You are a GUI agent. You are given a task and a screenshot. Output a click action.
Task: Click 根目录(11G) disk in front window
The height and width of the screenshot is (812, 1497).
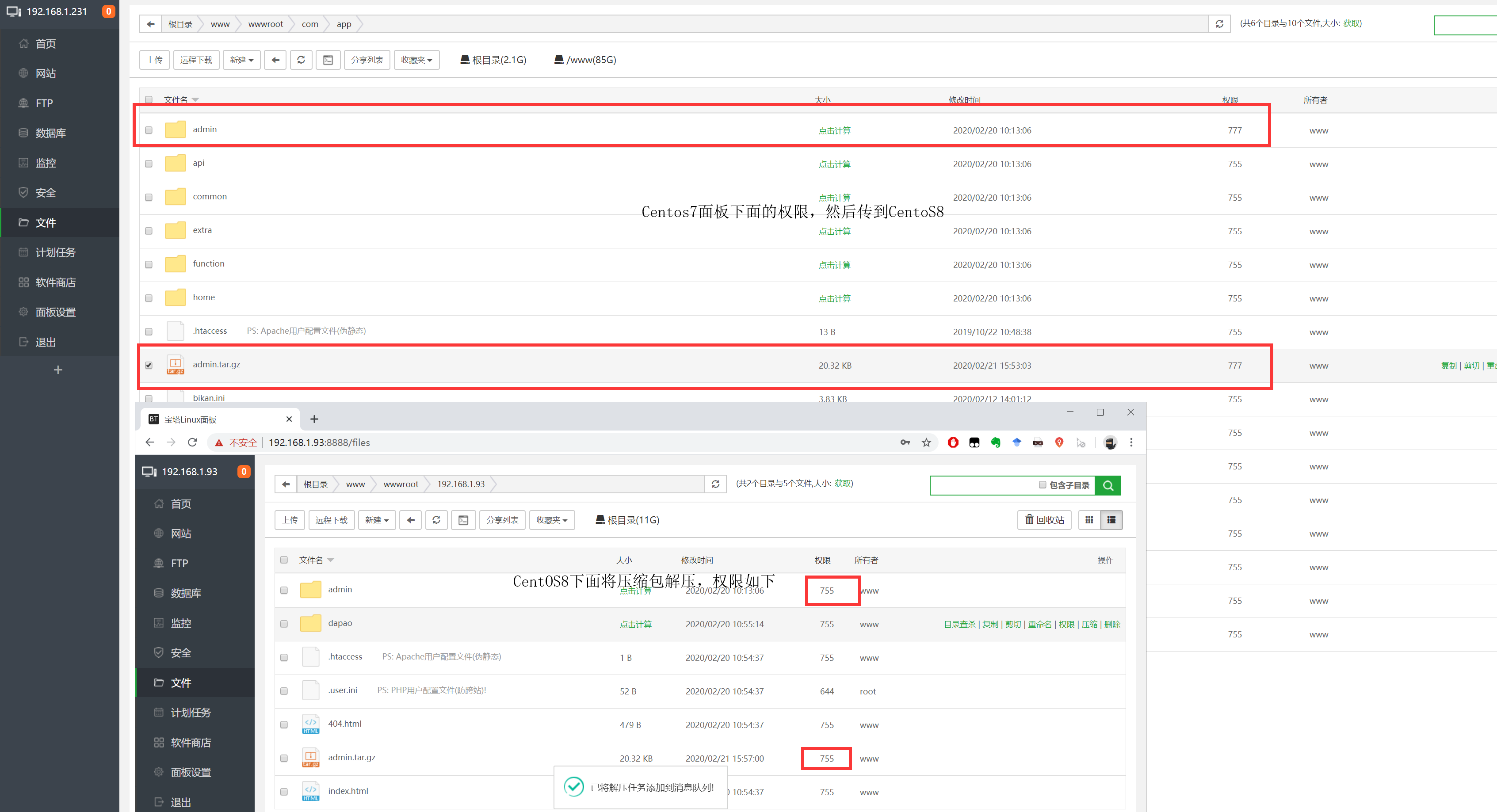(x=627, y=520)
